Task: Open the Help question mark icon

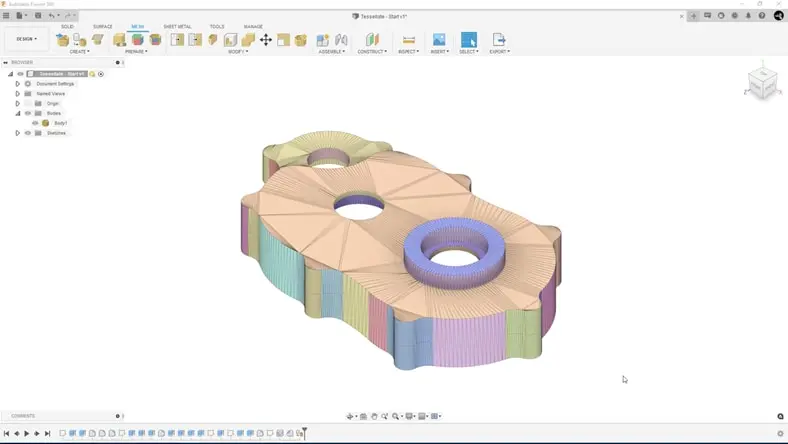Action: click(x=762, y=16)
